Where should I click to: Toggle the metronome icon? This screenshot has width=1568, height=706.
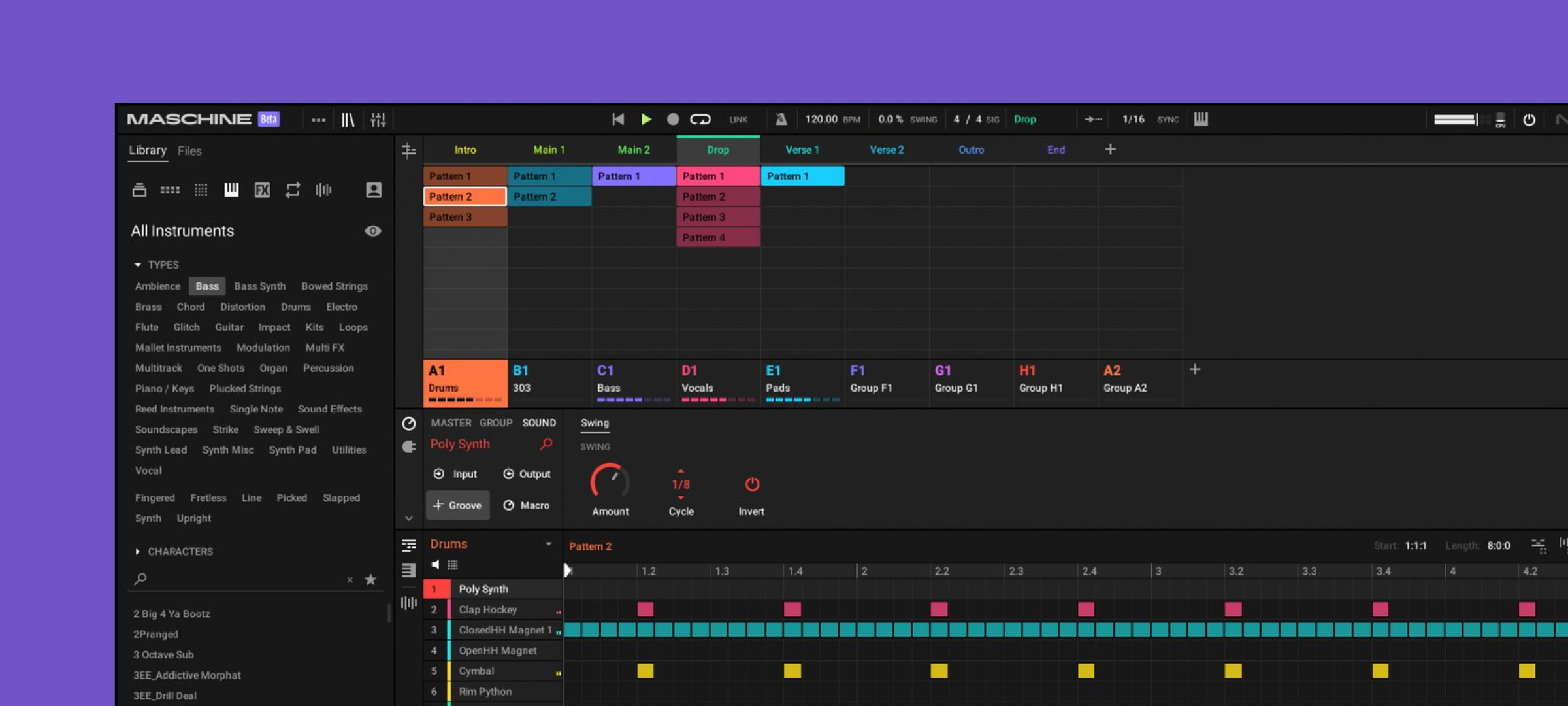(781, 119)
